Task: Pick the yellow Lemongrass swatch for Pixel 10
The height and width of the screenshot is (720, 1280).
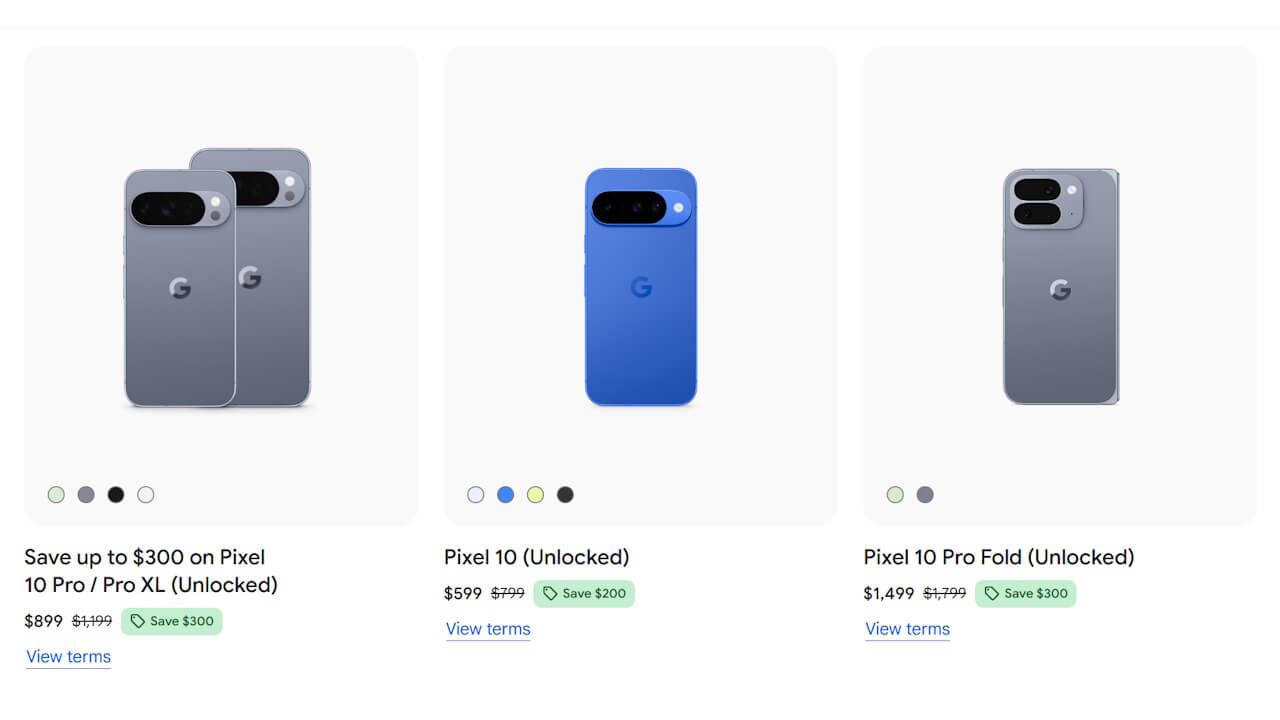Action: pyautogui.click(x=535, y=494)
